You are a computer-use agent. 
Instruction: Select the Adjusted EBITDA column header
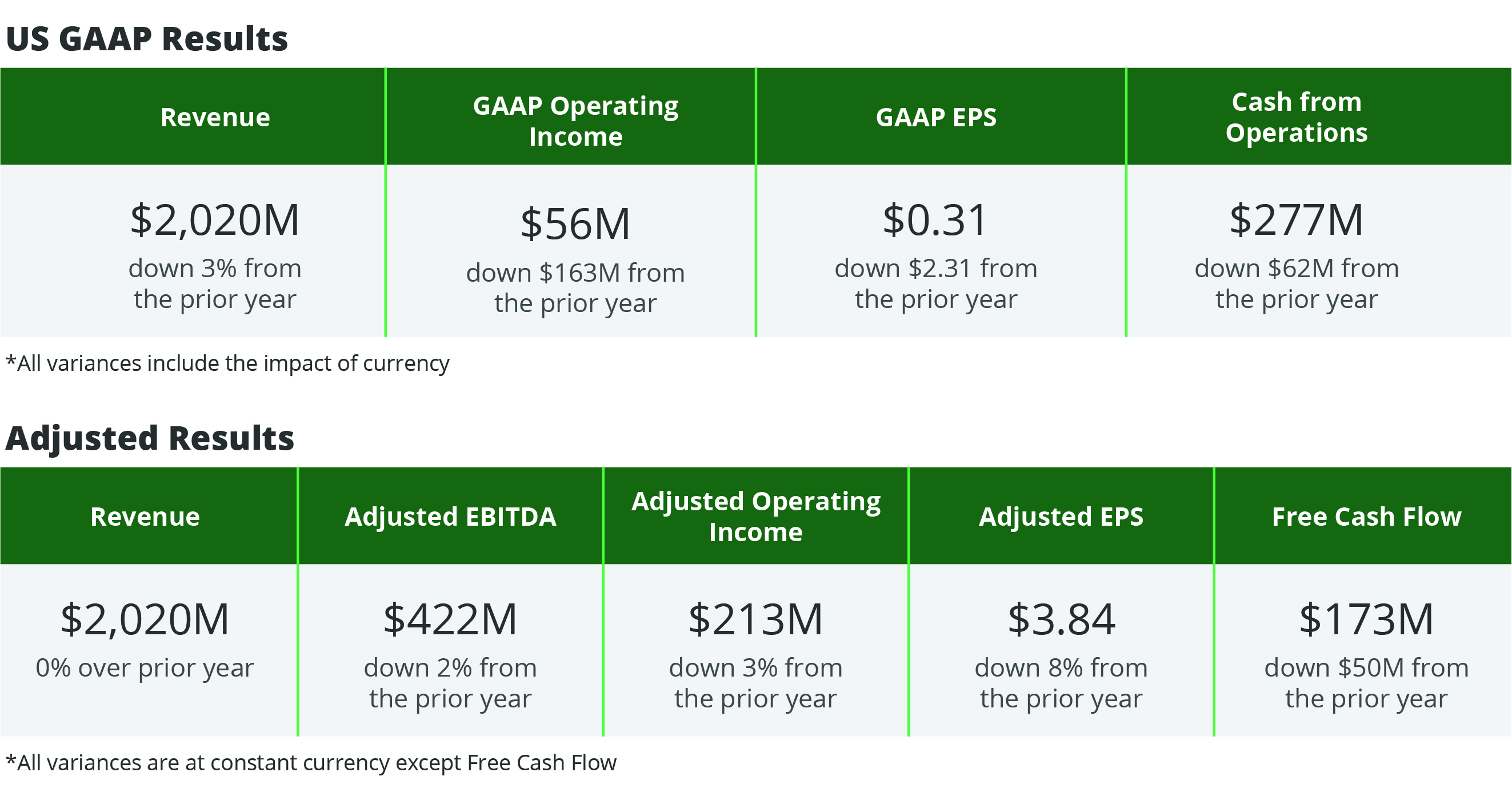(450, 517)
